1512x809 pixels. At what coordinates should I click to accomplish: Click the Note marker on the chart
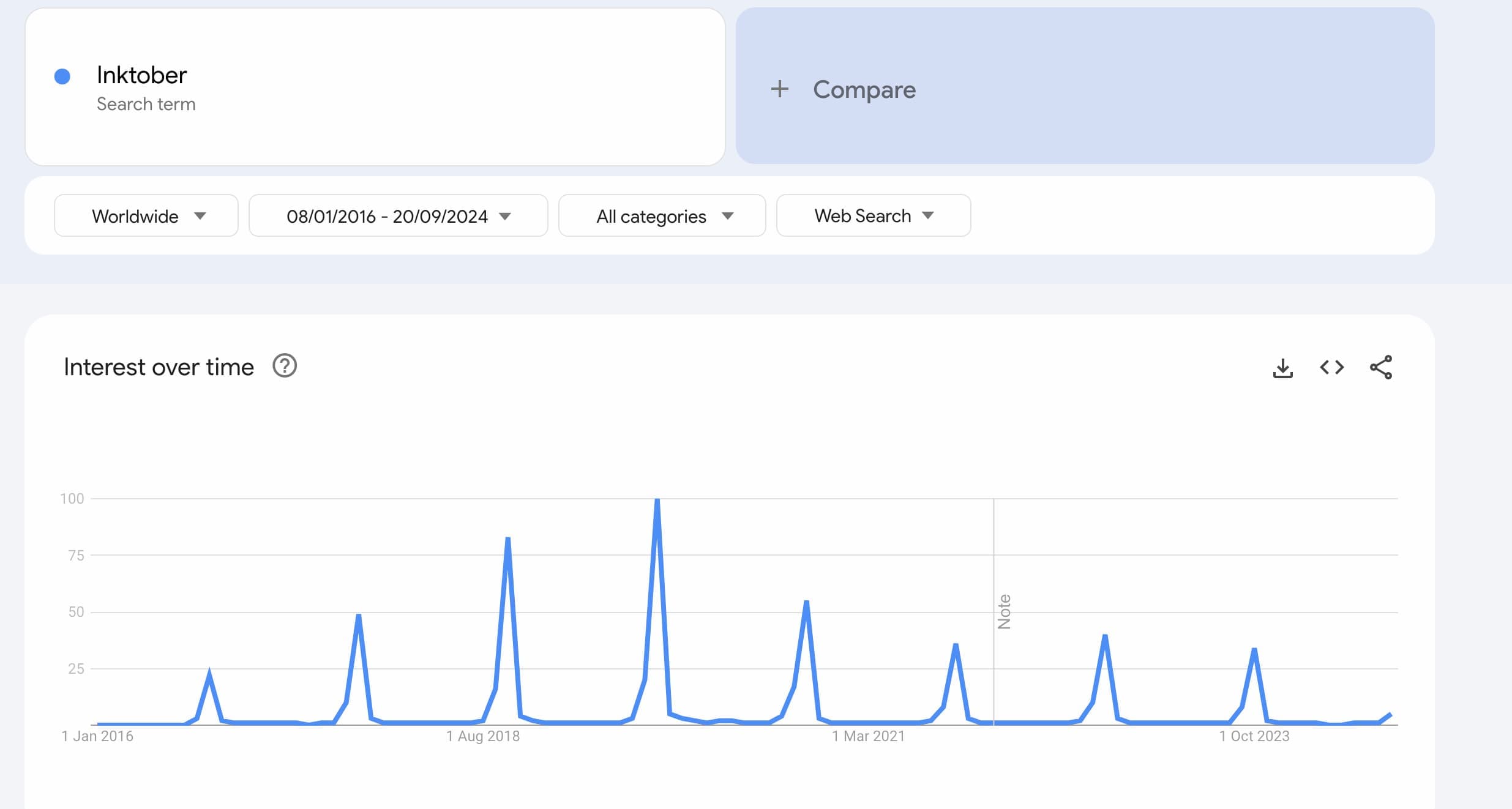(1004, 611)
